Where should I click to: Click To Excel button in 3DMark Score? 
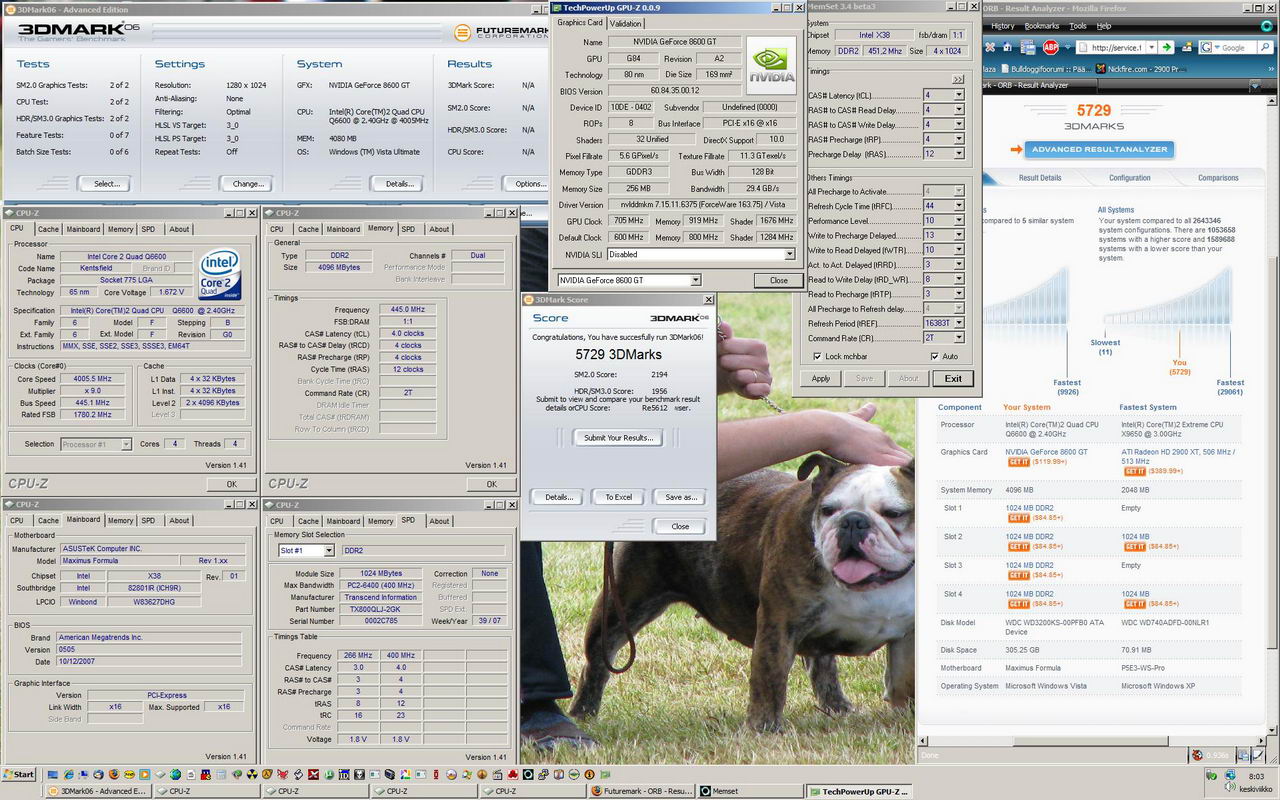coord(618,497)
